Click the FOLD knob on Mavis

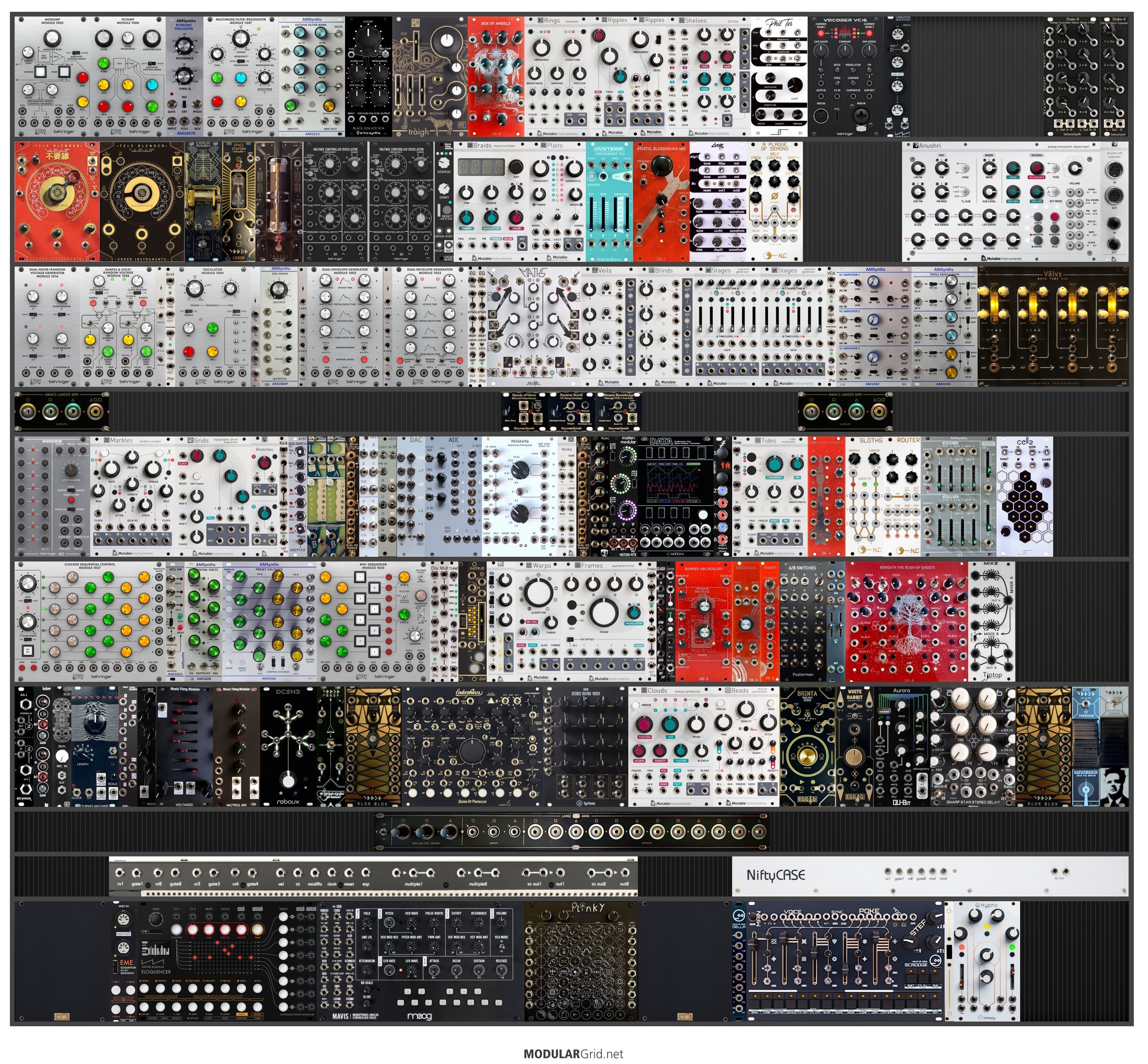(367, 923)
